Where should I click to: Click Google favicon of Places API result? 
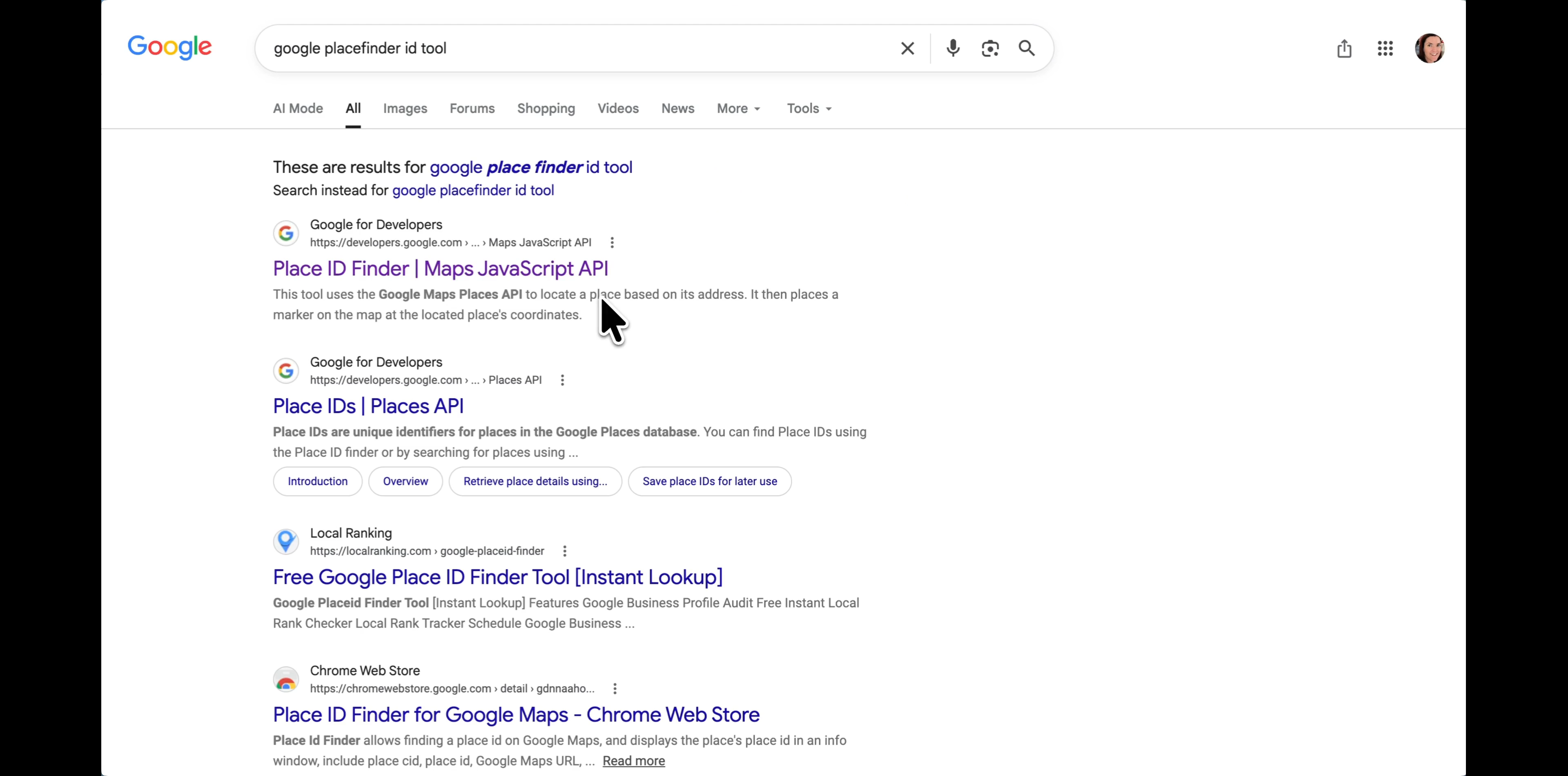pyautogui.click(x=285, y=371)
